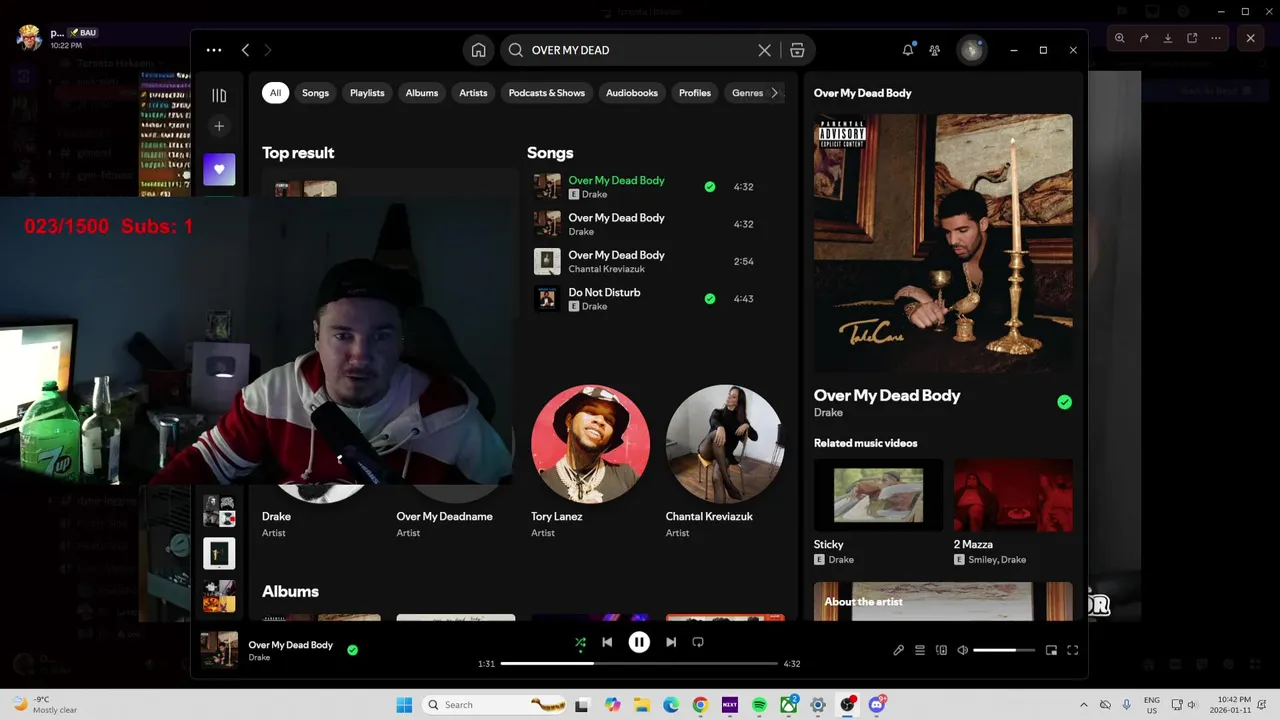Open Microsoft Edge from the taskbar
1280x720 pixels.
point(671,705)
